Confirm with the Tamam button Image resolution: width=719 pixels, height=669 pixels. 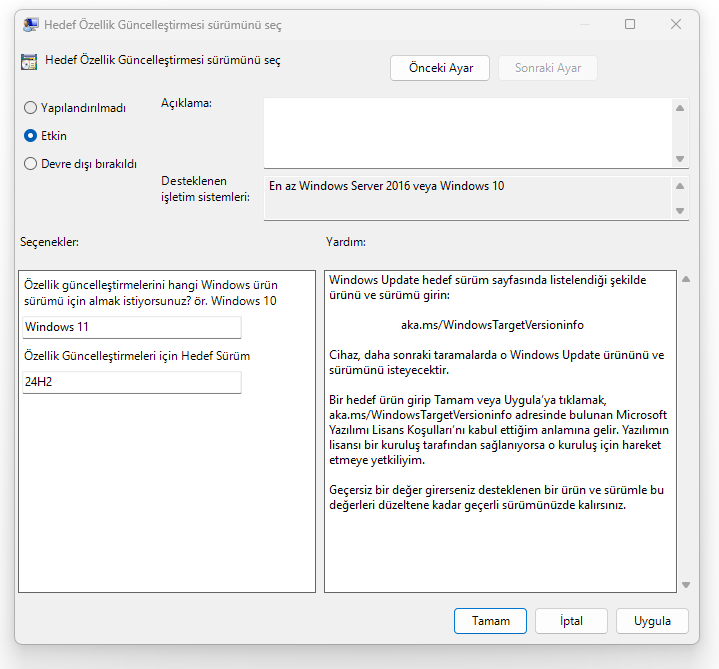tap(490, 621)
